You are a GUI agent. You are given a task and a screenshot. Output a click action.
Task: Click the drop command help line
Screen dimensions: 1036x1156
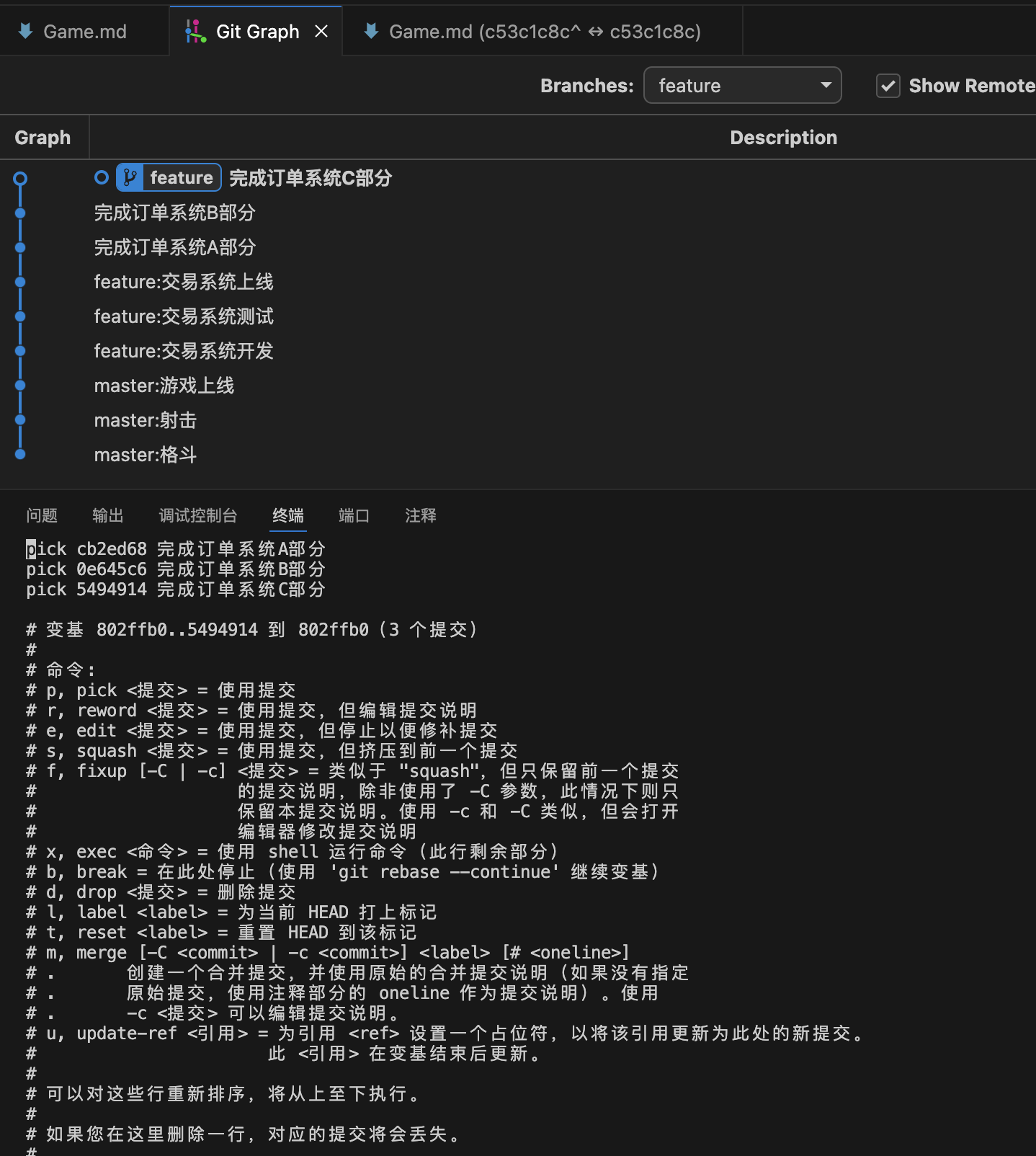[x=161, y=892]
